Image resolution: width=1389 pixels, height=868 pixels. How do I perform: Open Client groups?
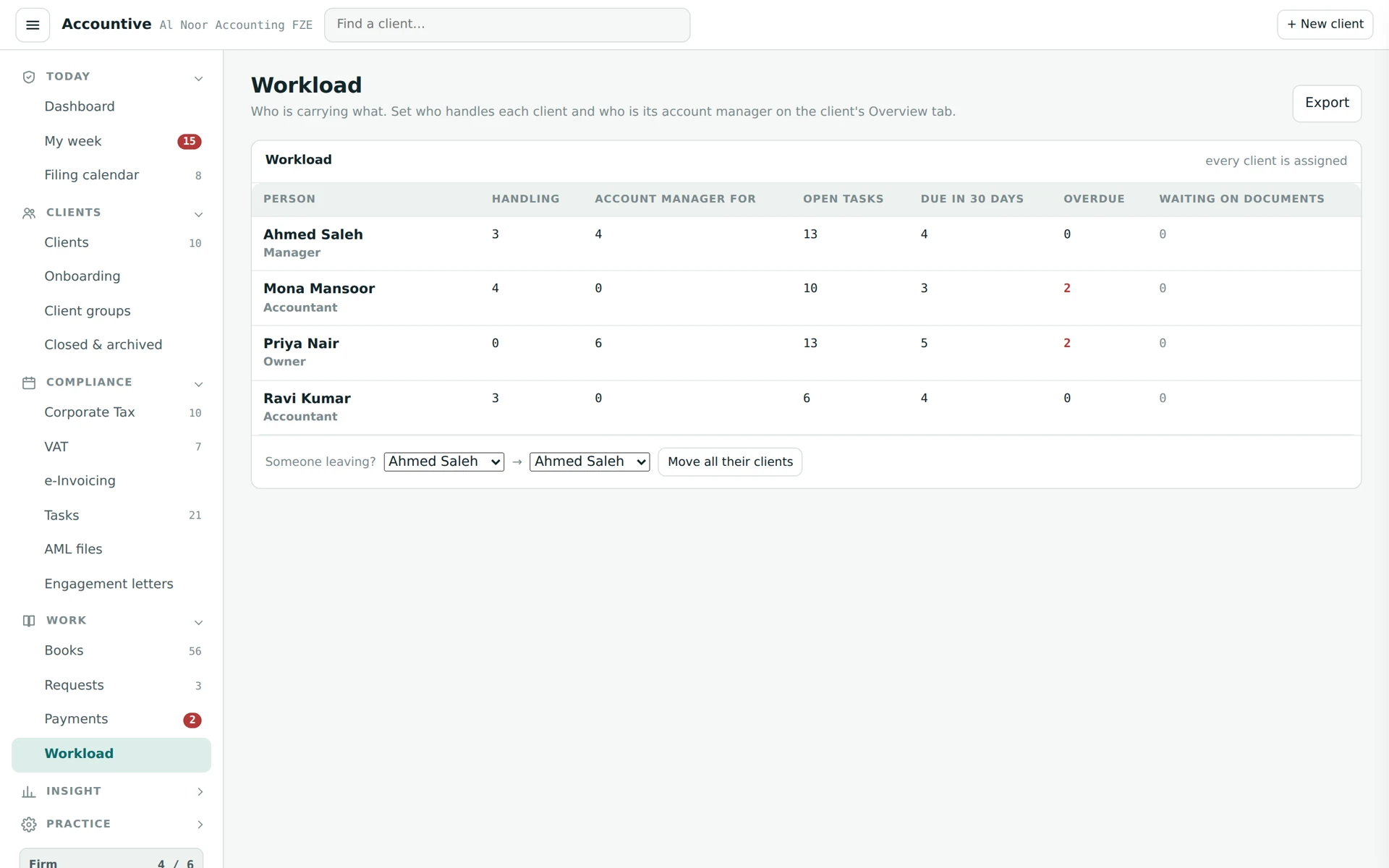pyautogui.click(x=111, y=311)
